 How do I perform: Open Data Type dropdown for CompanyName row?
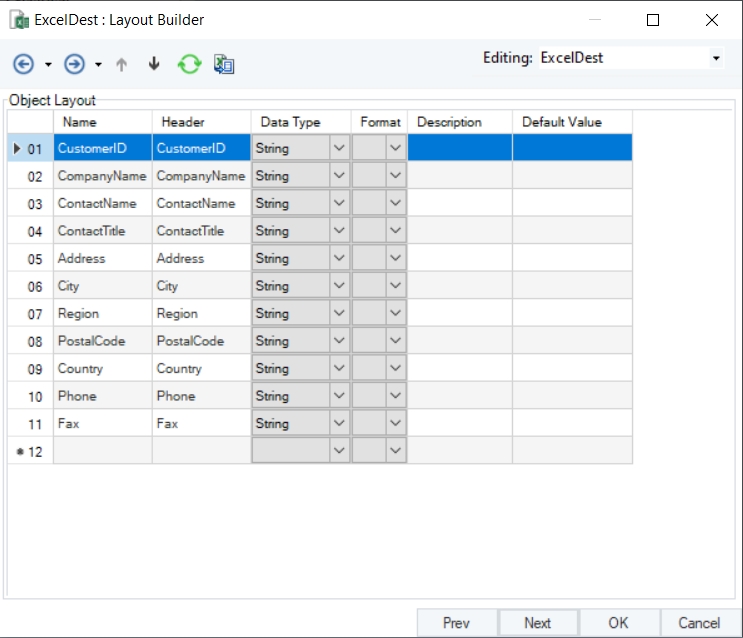coord(339,176)
